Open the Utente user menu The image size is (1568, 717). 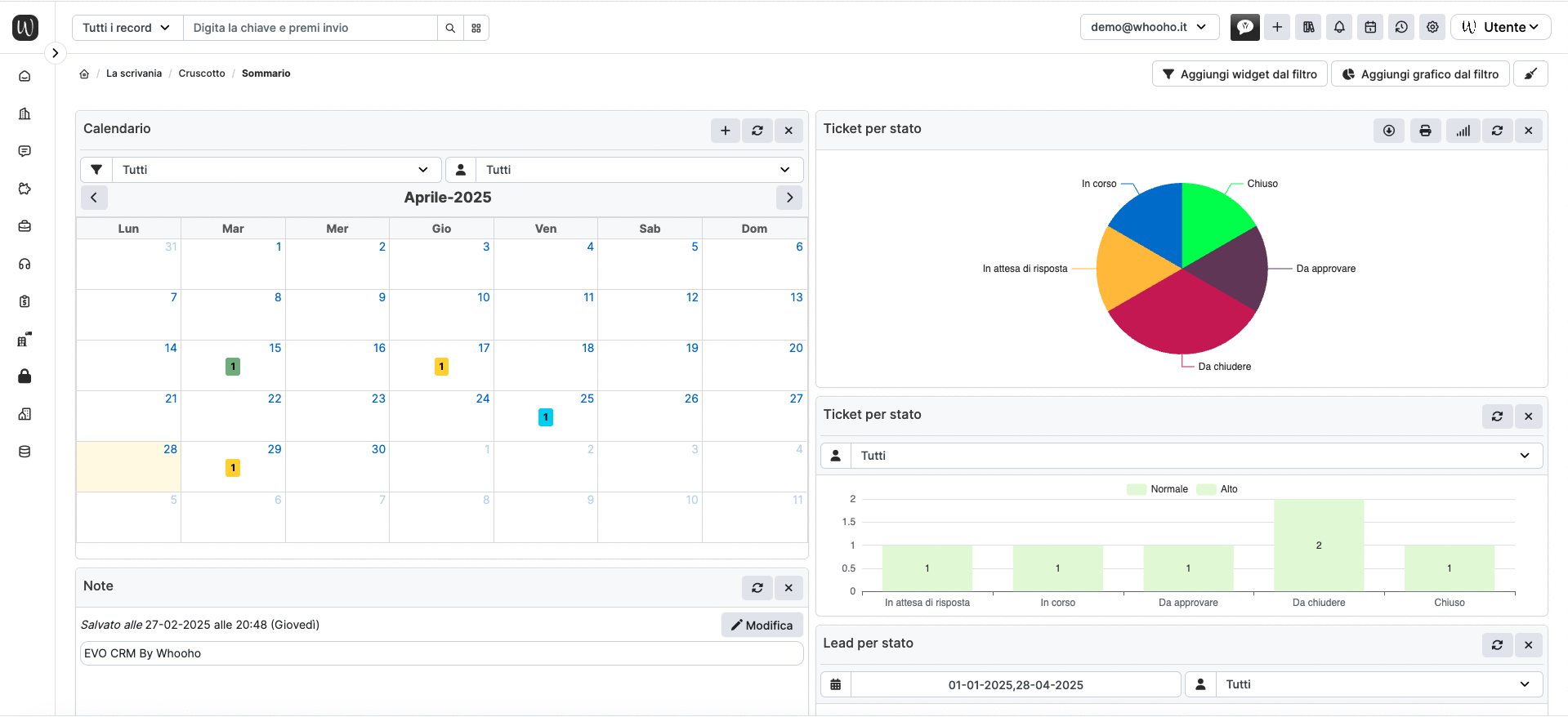point(1500,27)
